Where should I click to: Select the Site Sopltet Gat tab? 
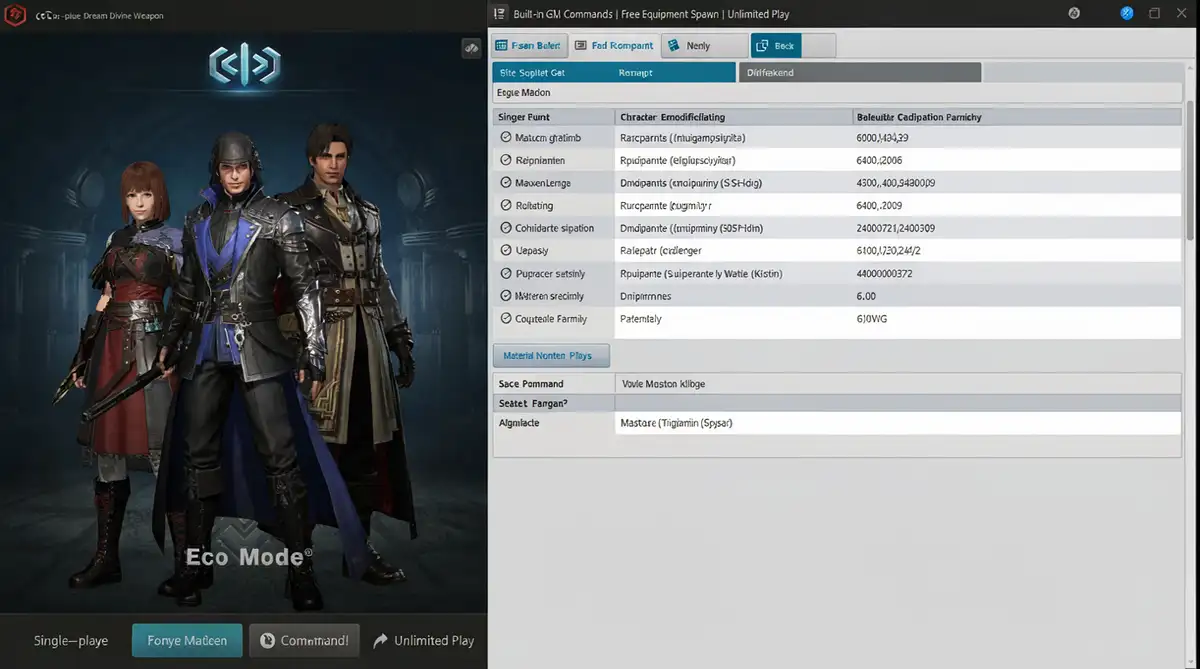pos(614,72)
